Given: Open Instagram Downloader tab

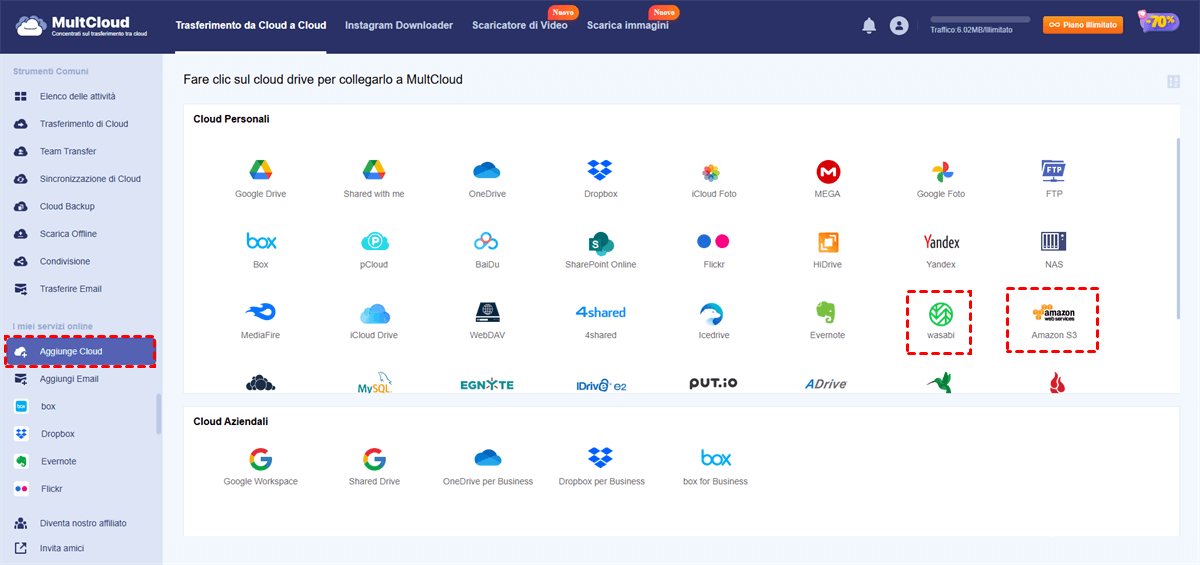Looking at the screenshot, I should (399, 25).
